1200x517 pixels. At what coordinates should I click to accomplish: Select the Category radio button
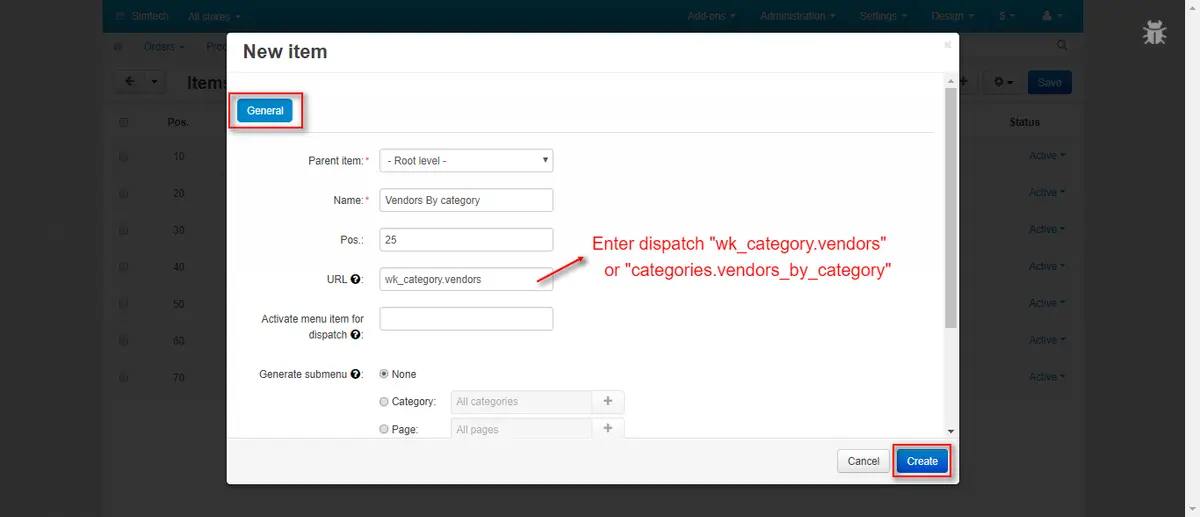point(384,402)
